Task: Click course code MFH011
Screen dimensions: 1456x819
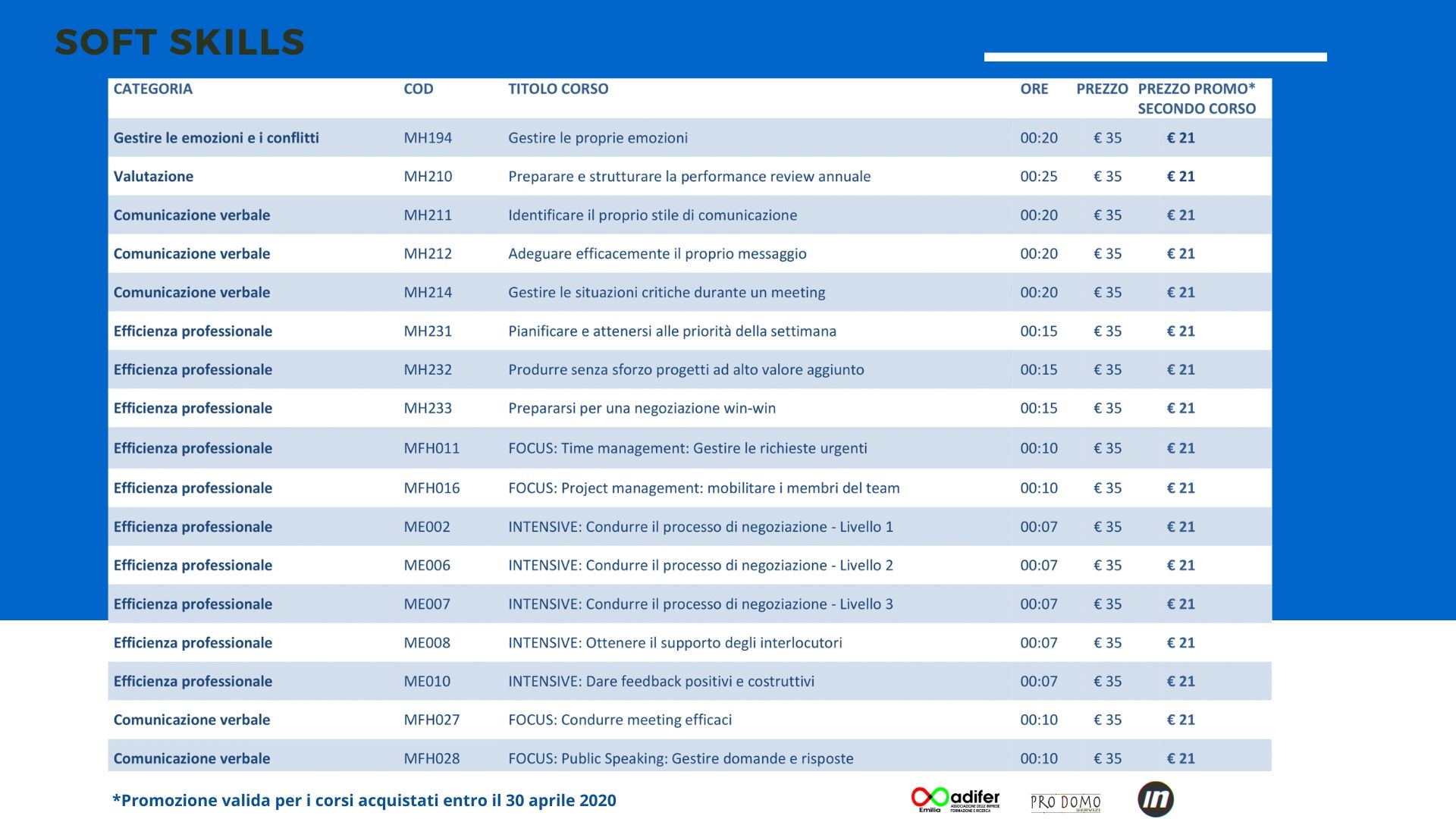Action: [x=431, y=448]
